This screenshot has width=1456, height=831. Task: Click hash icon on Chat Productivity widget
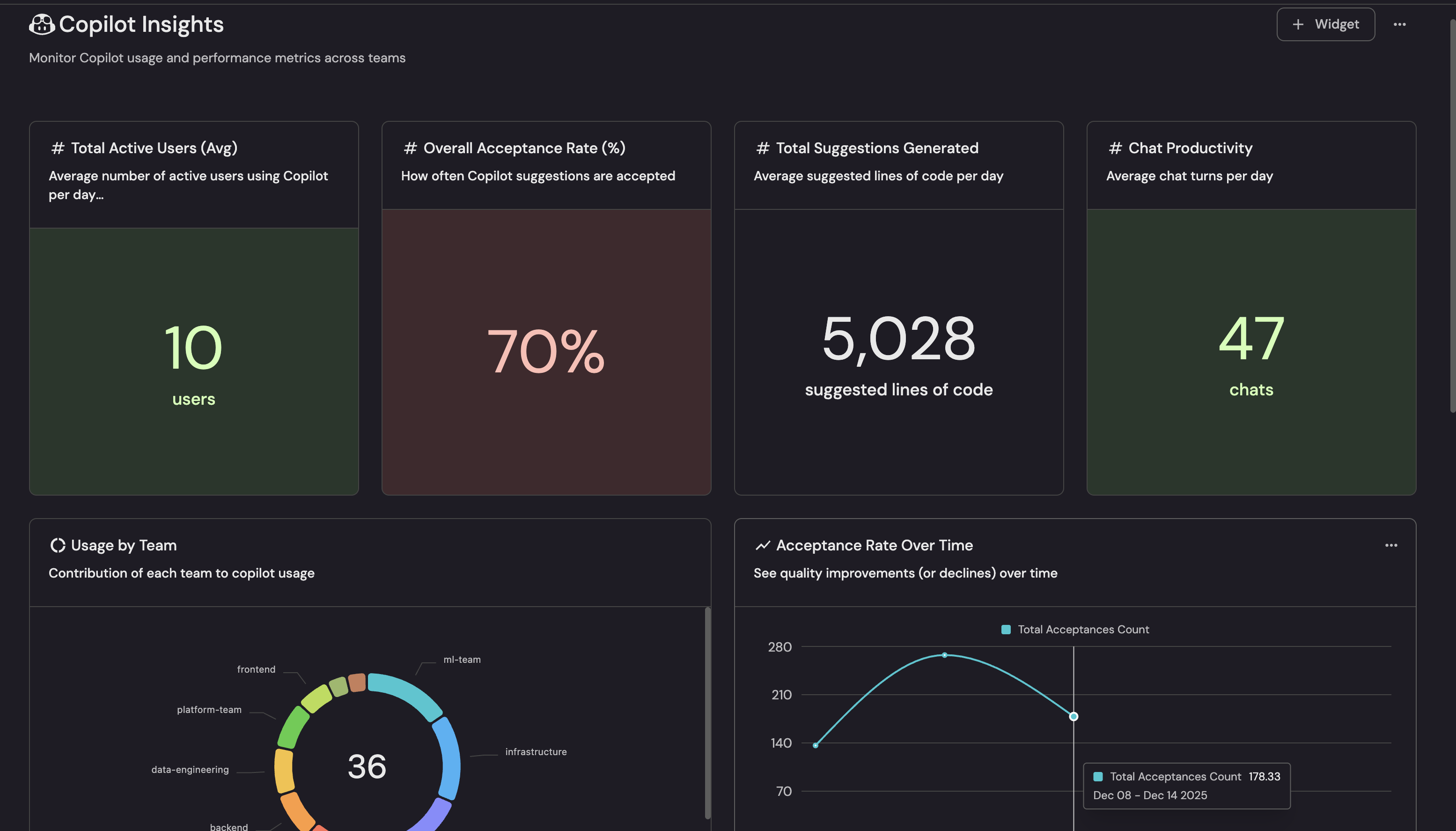coord(1115,148)
